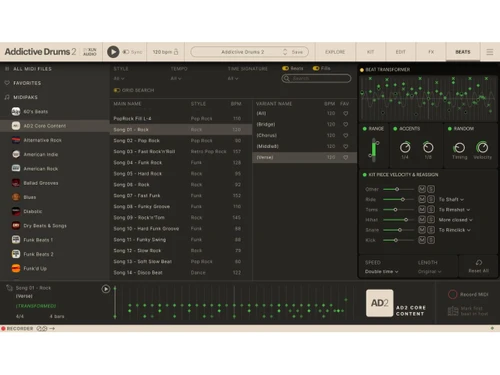Open the hamburger menu icon
500x375 pixels.
(490, 52)
